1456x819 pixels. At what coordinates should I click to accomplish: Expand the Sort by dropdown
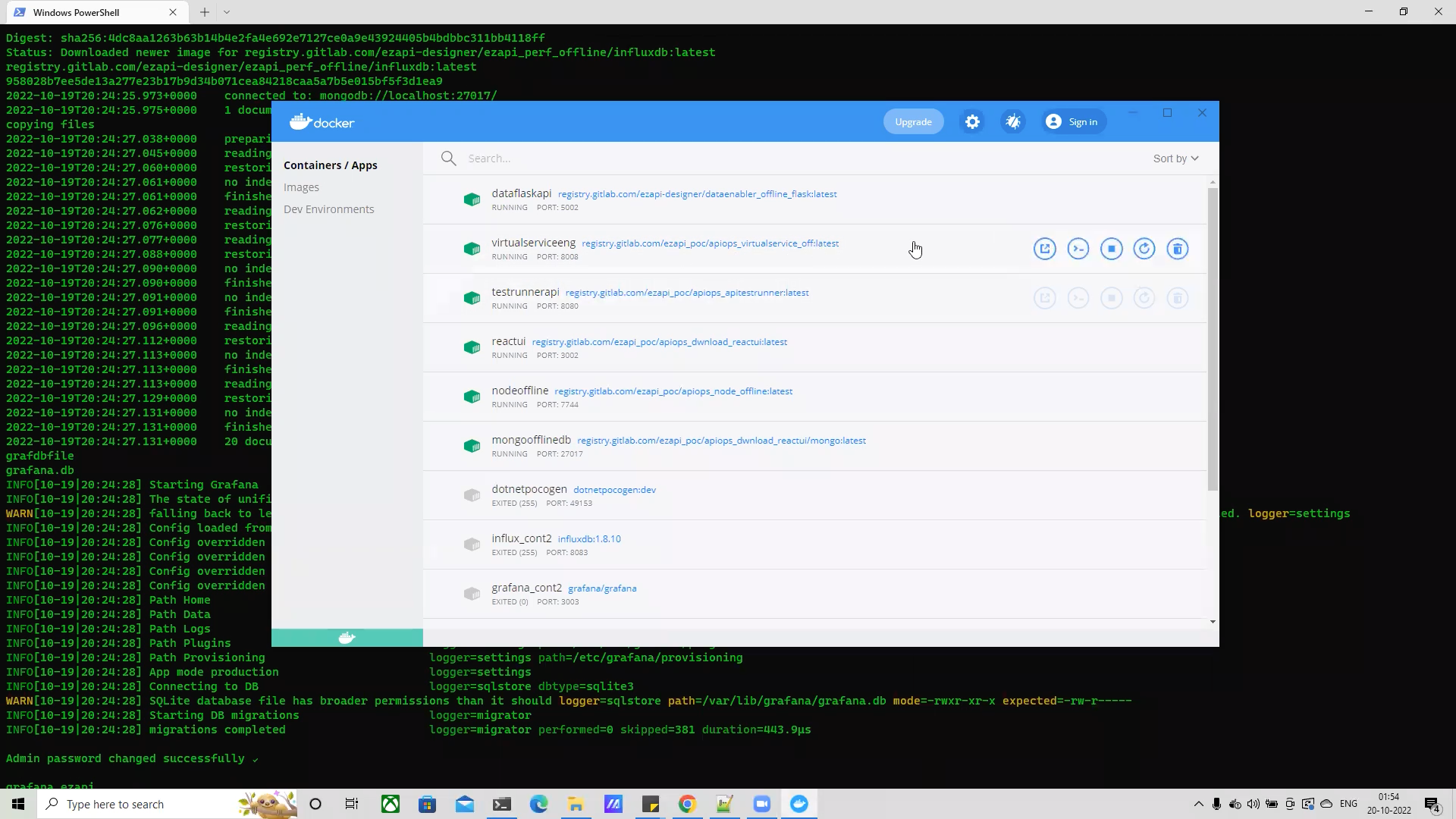tap(1175, 158)
